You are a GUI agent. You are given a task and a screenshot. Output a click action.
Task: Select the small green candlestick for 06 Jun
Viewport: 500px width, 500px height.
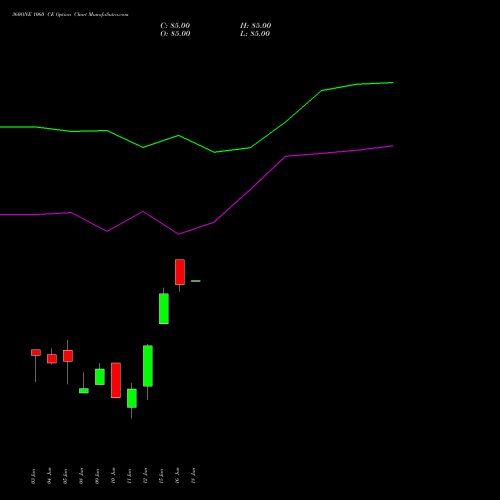[84, 391]
